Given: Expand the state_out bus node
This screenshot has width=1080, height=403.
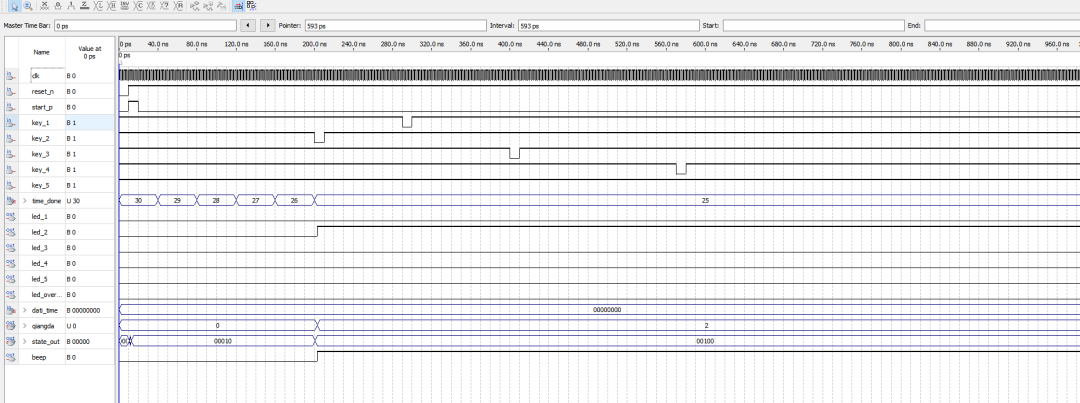Looking at the screenshot, I should pos(25,342).
